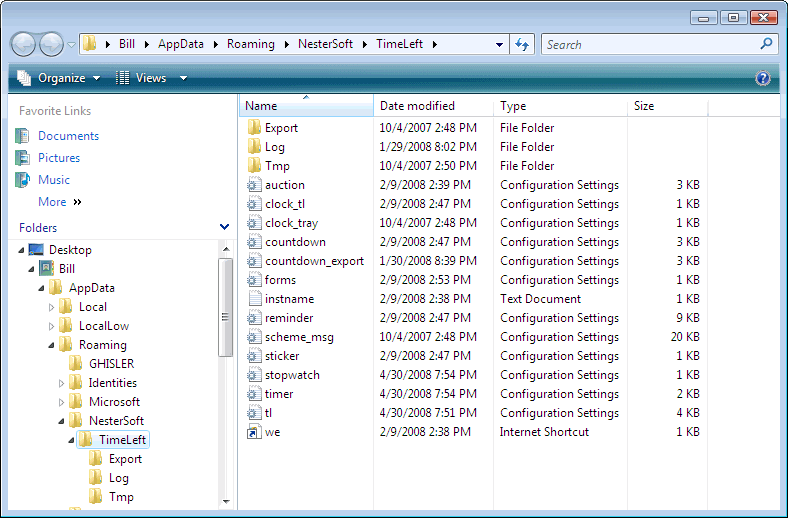Refresh the folder view with the refresh icon
This screenshot has width=788, height=518.
coord(522,44)
